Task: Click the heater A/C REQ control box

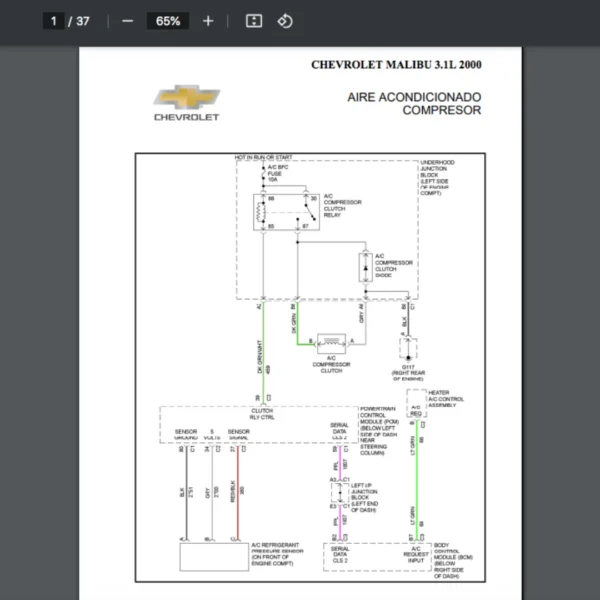Action: pos(416,404)
